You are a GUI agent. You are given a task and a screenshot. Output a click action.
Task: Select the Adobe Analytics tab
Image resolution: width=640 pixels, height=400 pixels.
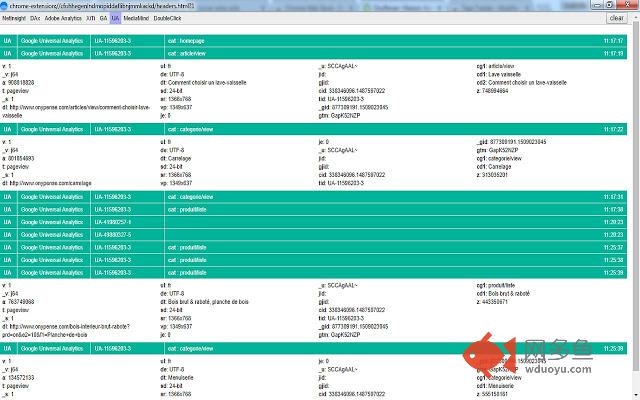(63, 18)
